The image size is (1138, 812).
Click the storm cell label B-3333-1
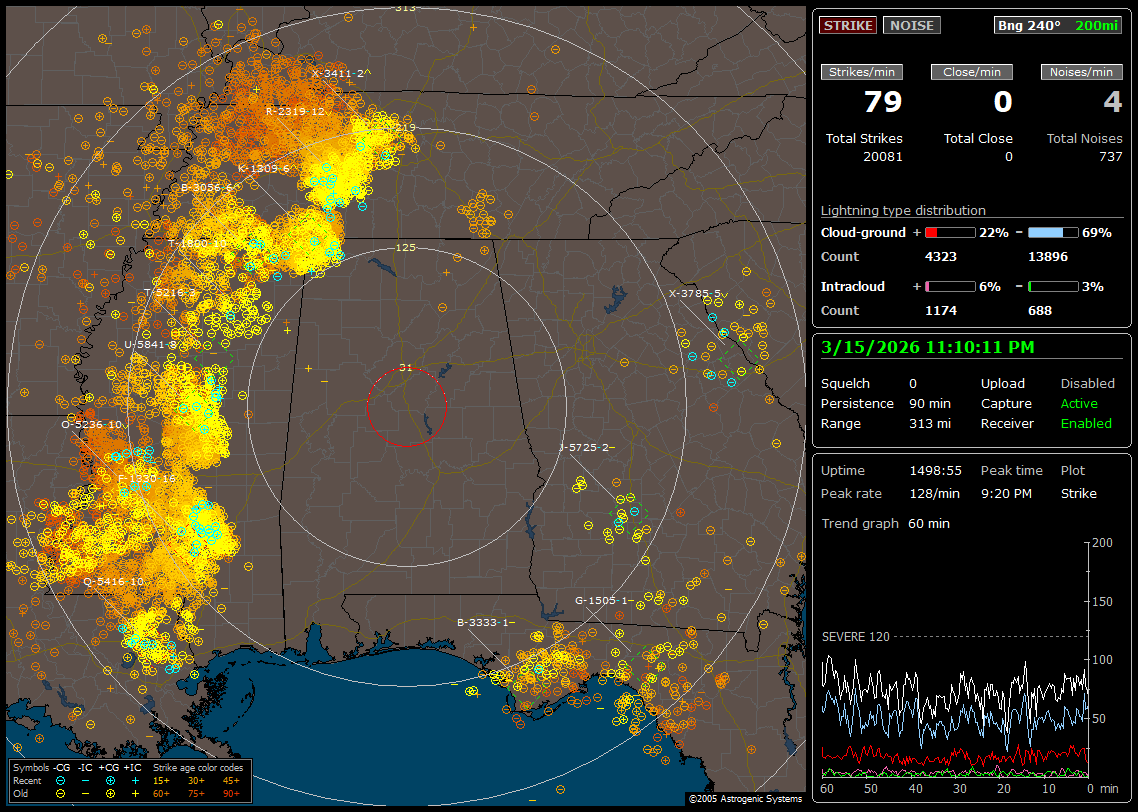(483, 622)
